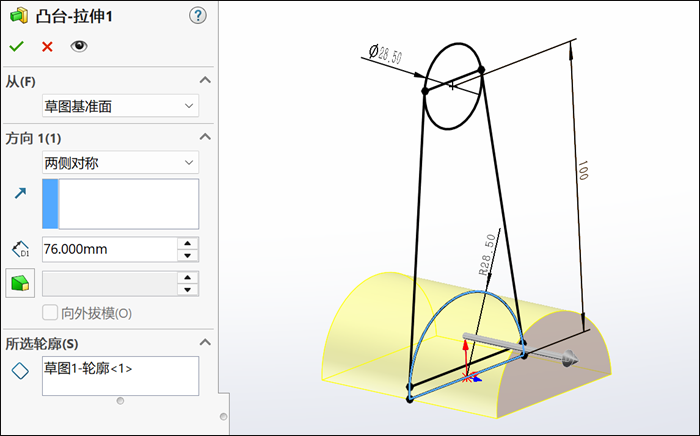Click the D1 depth icon
This screenshot has height=436, width=700.
20,249
